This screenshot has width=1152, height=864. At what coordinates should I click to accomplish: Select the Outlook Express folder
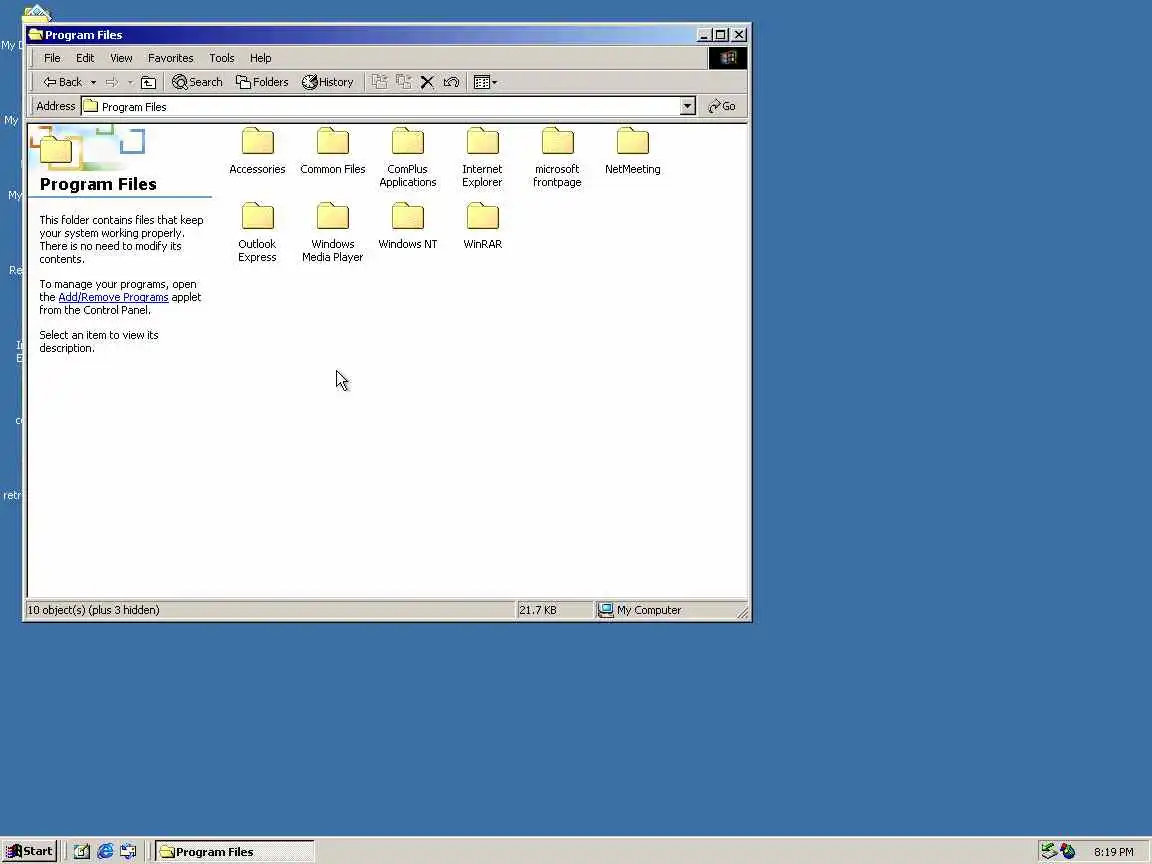coord(257,232)
